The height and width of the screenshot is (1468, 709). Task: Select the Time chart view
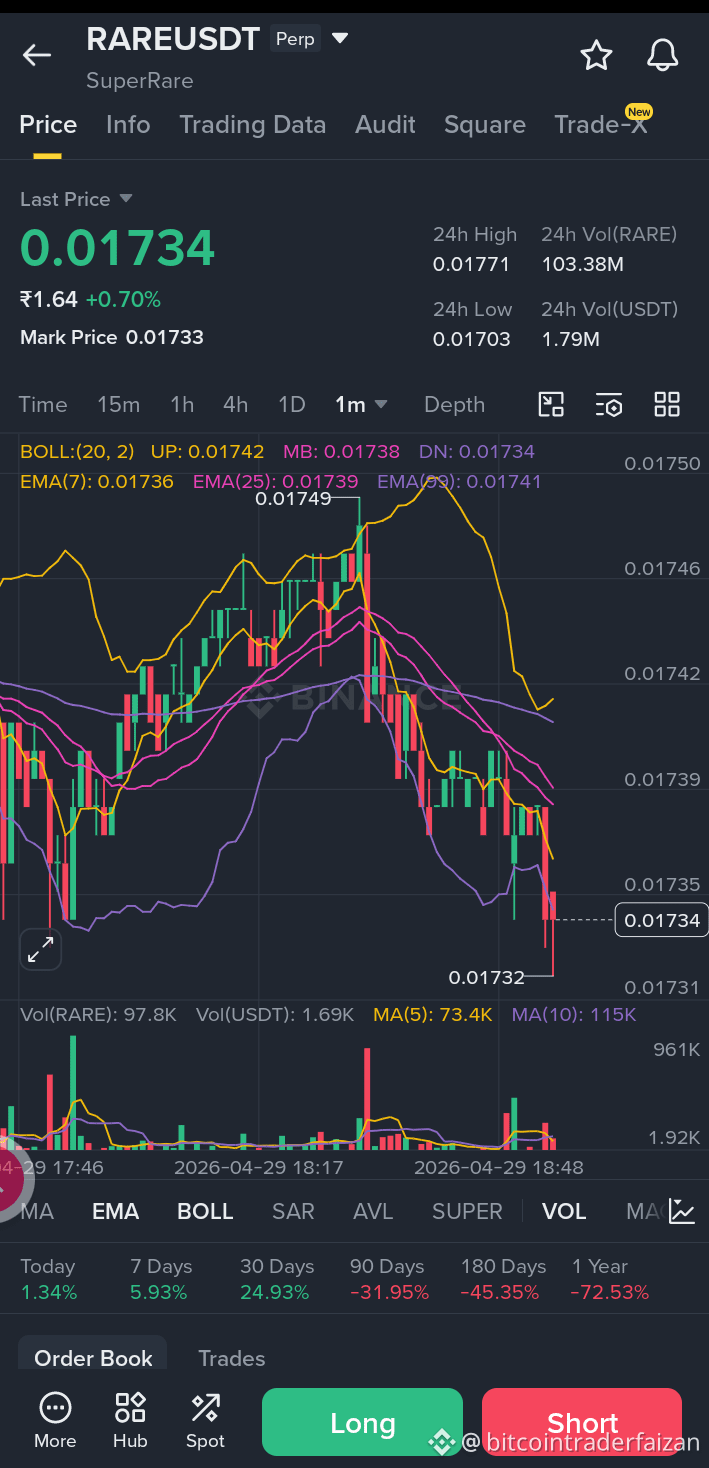click(43, 404)
